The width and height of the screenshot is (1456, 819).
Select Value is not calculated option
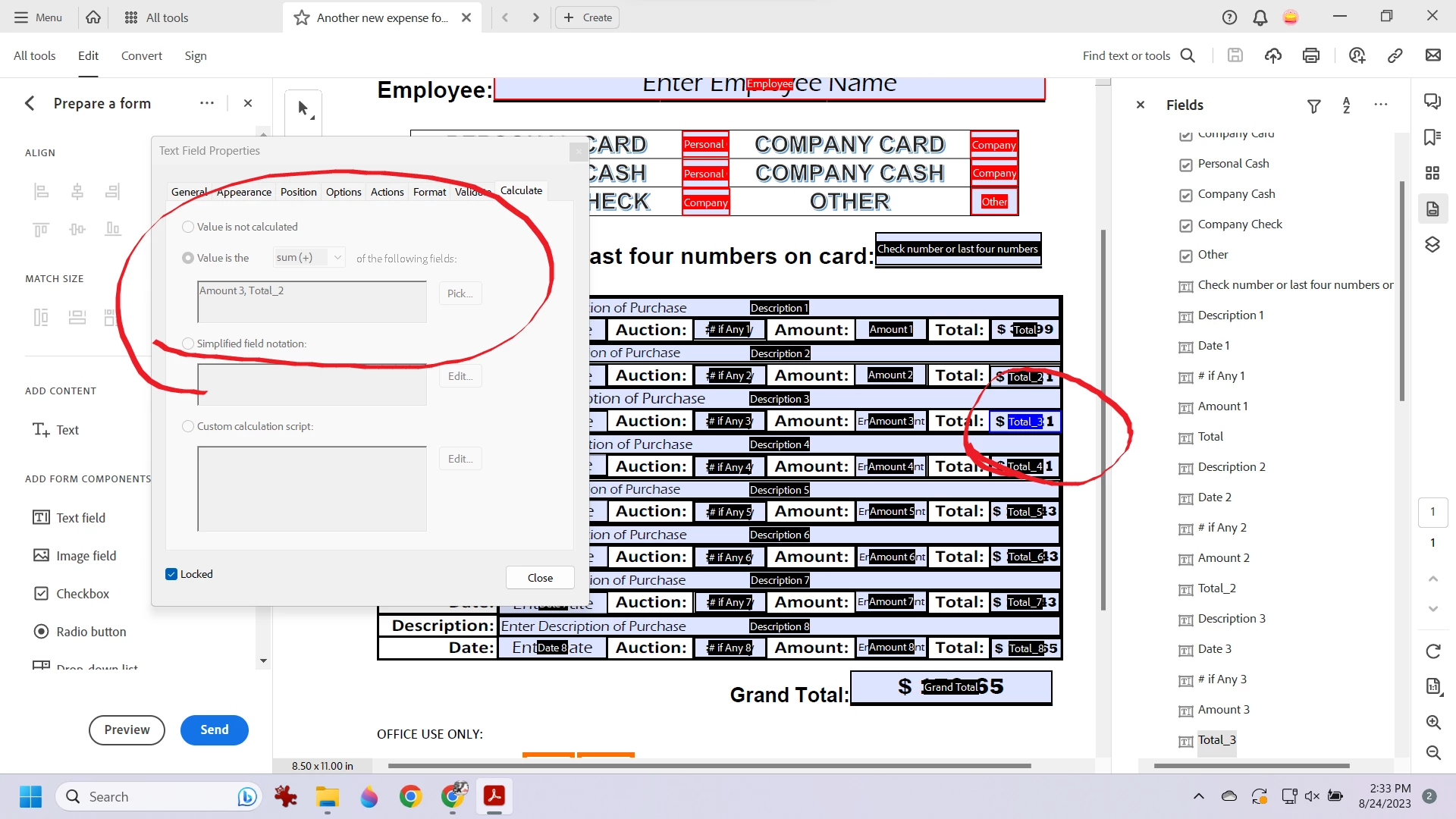[x=188, y=227]
